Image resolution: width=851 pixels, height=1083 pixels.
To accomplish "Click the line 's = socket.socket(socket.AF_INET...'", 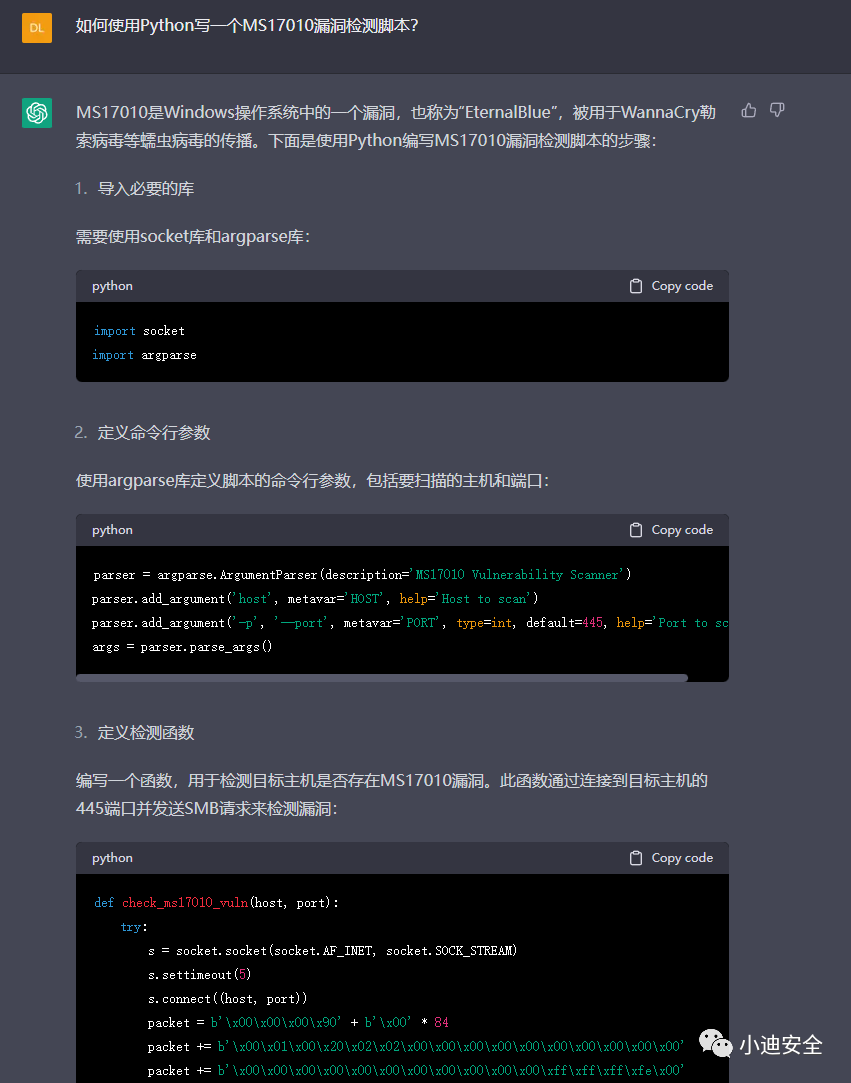I will pyautogui.click(x=332, y=950).
